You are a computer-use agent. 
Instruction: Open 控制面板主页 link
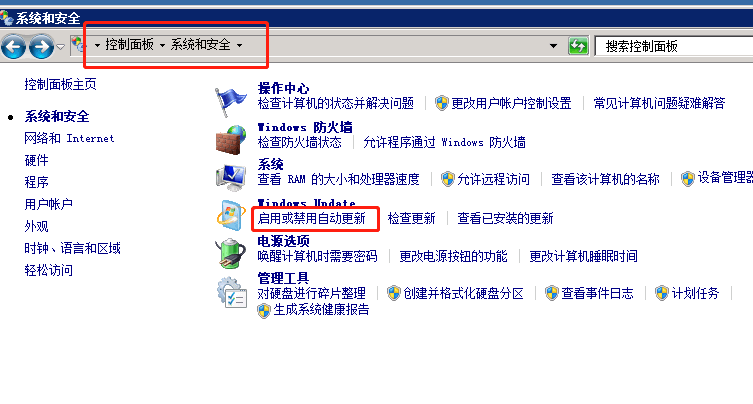click(61, 85)
